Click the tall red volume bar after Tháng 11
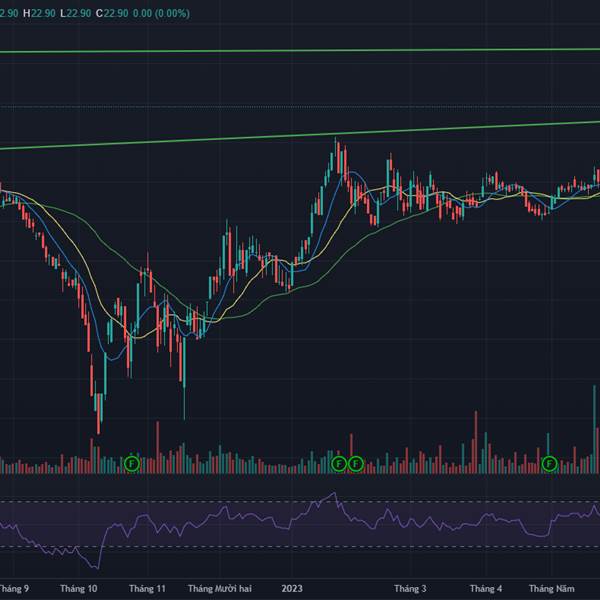The image size is (600, 600). pos(157,448)
